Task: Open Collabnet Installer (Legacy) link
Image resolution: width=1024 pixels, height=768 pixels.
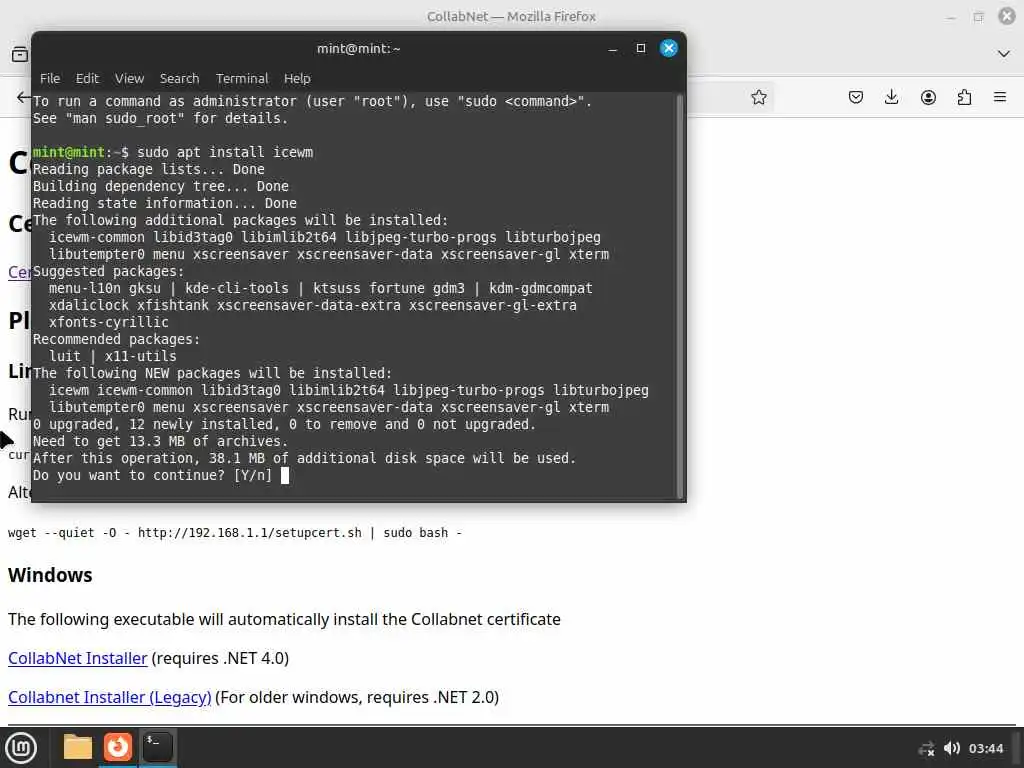Action: 110,697
